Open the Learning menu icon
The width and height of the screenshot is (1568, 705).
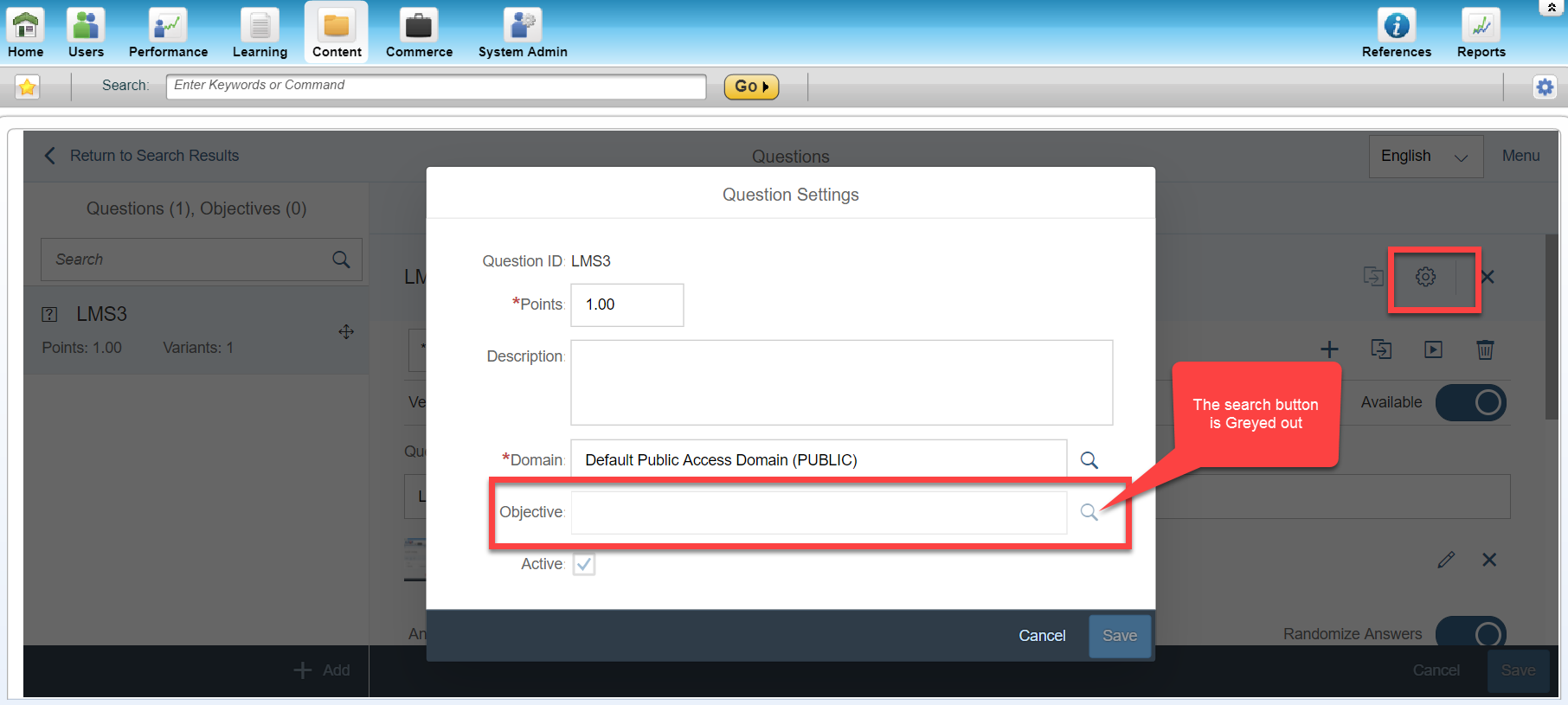pos(260,25)
